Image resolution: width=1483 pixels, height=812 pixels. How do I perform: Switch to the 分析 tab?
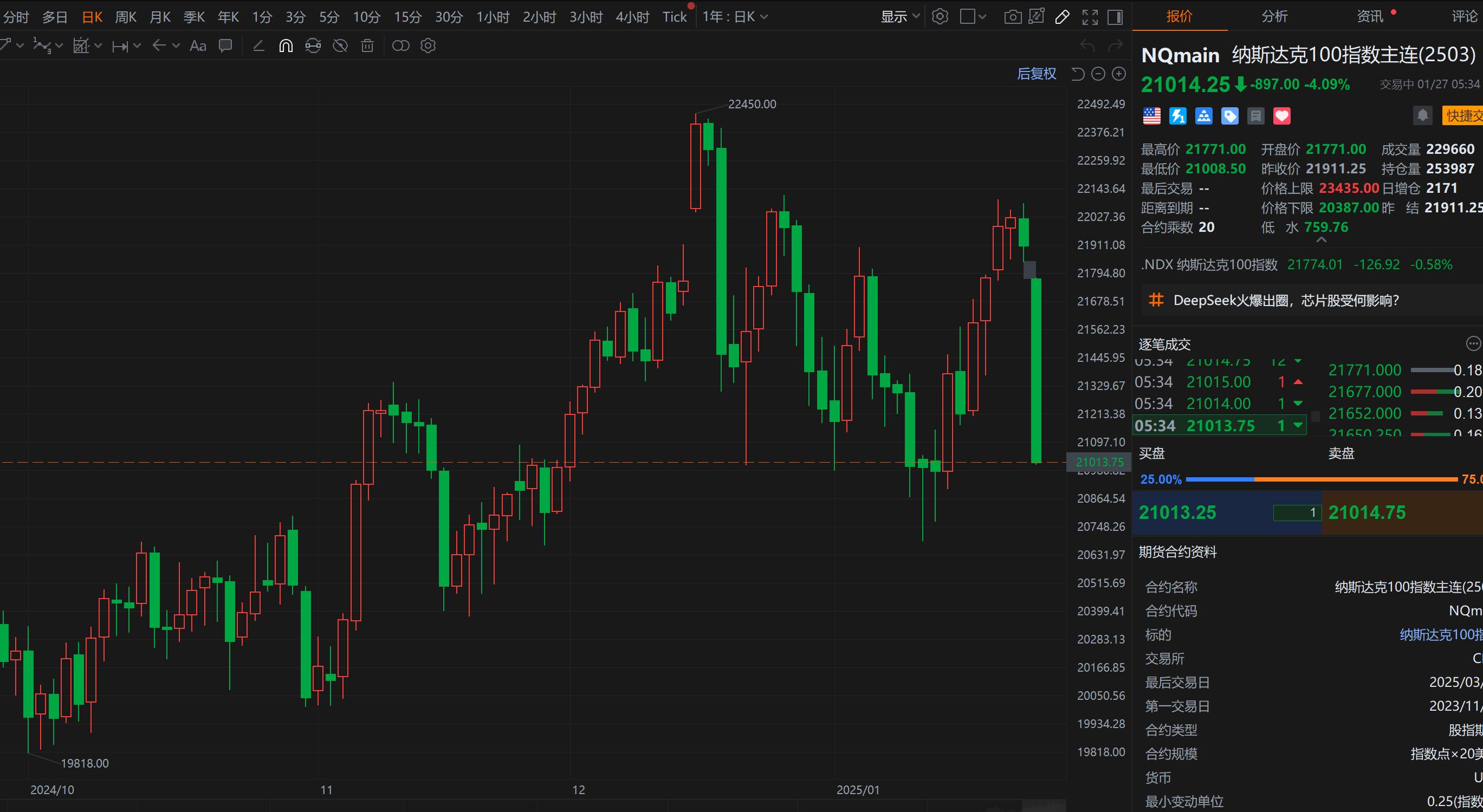point(1274,16)
